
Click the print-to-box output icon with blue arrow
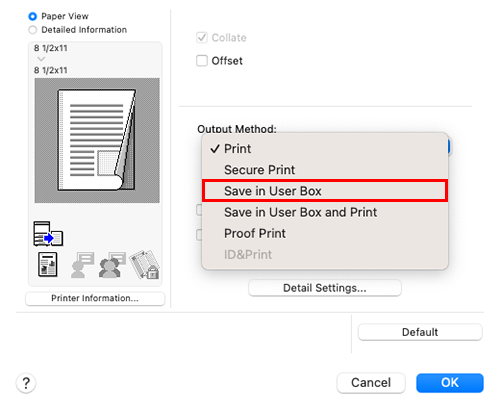pos(48,234)
